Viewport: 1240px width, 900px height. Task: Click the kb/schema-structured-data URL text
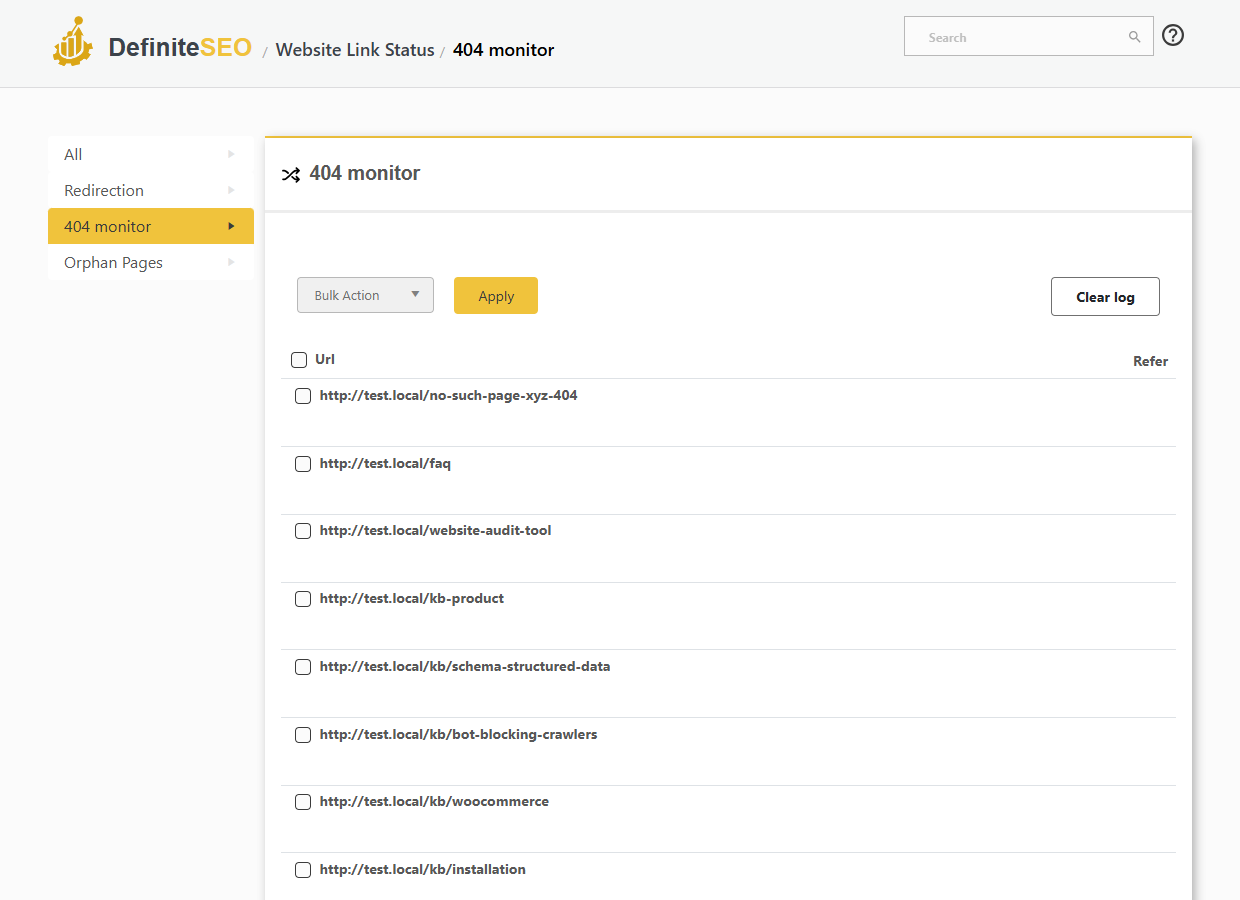coord(465,666)
